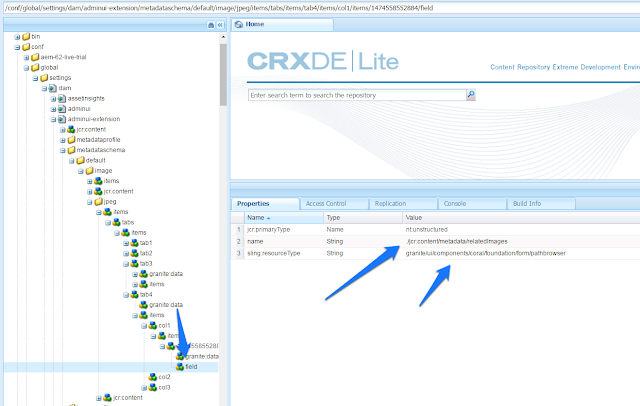640x406 pixels.
Task: Click the tab2 node icon
Action: pos(134,253)
